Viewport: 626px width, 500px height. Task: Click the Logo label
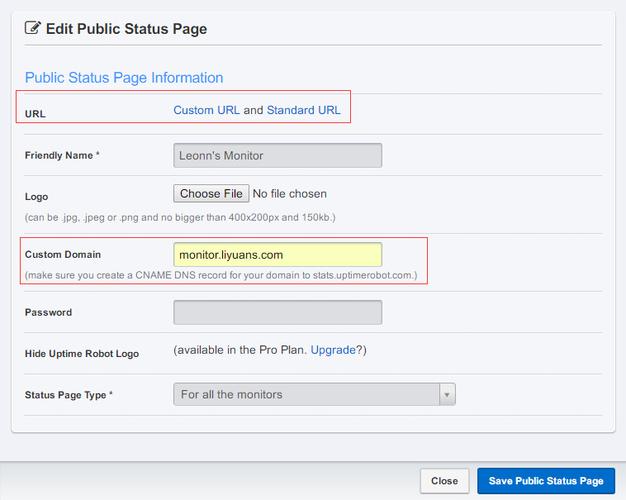pyautogui.click(x=36, y=196)
